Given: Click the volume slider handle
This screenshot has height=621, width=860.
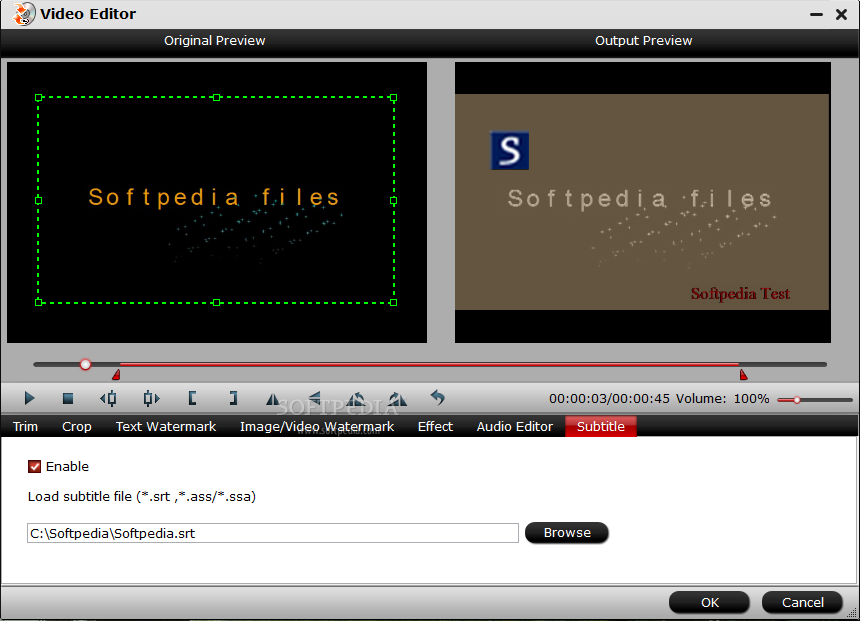Looking at the screenshot, I should [797, 400].
